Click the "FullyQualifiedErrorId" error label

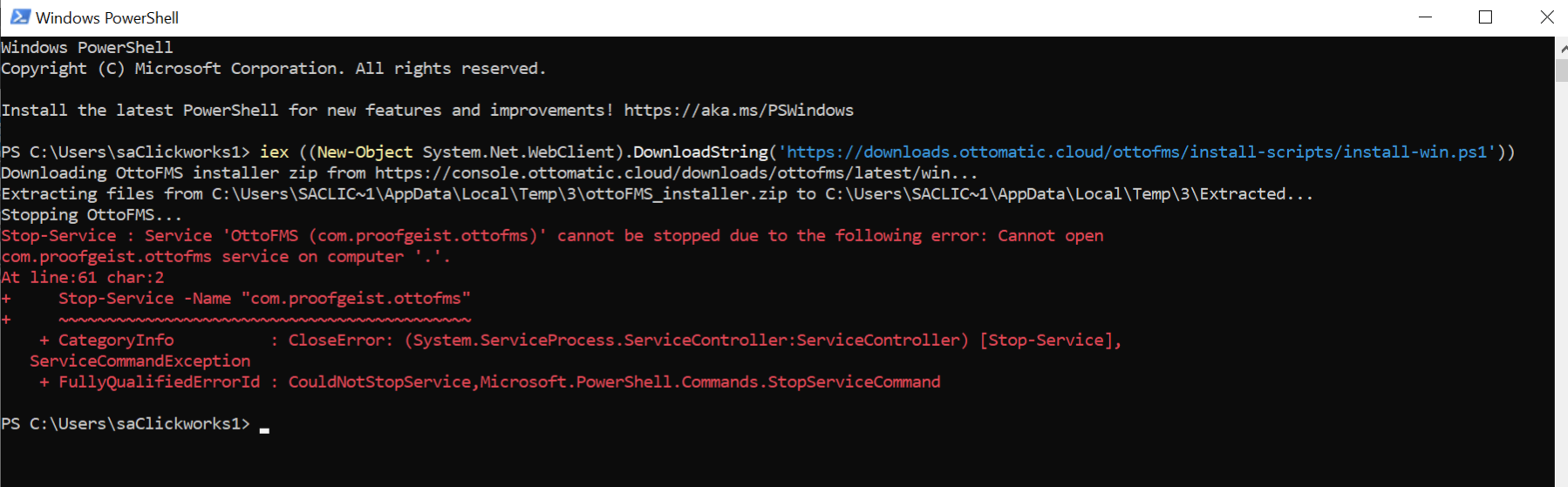159,382
